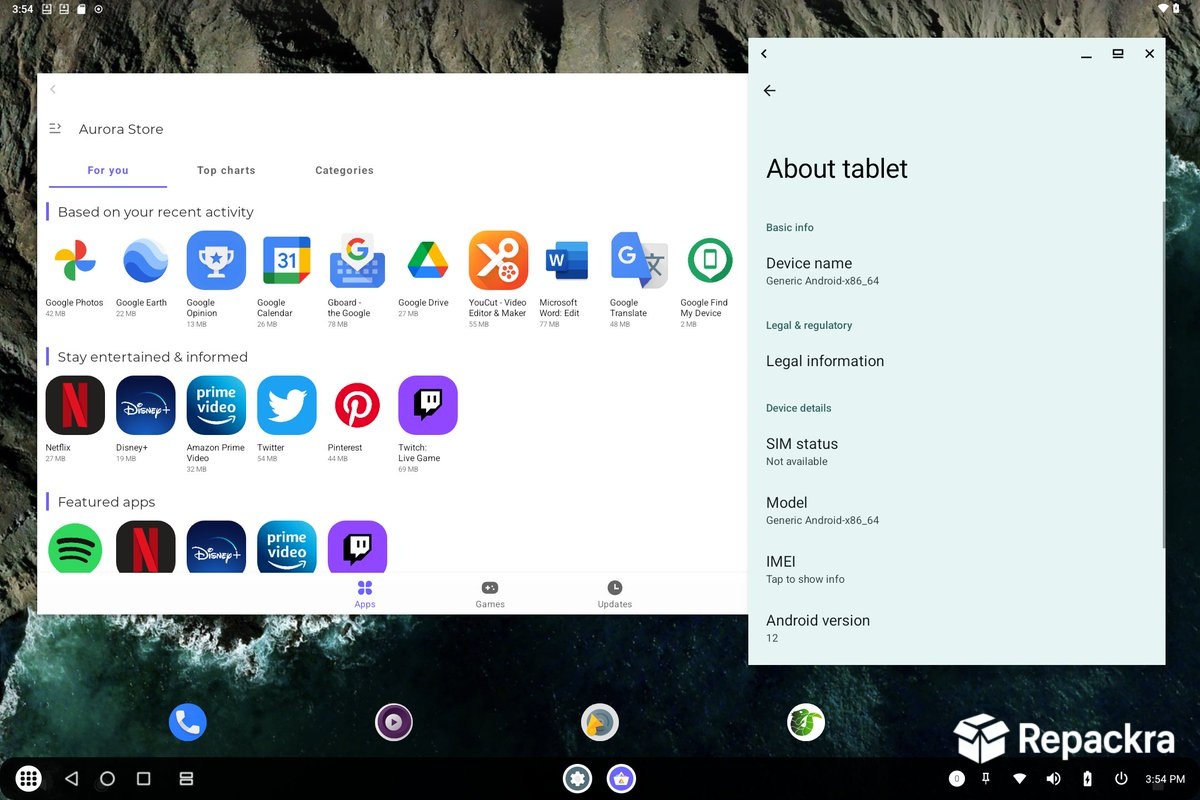
Task: Open Google Find My Device listing
Action: 710,261
